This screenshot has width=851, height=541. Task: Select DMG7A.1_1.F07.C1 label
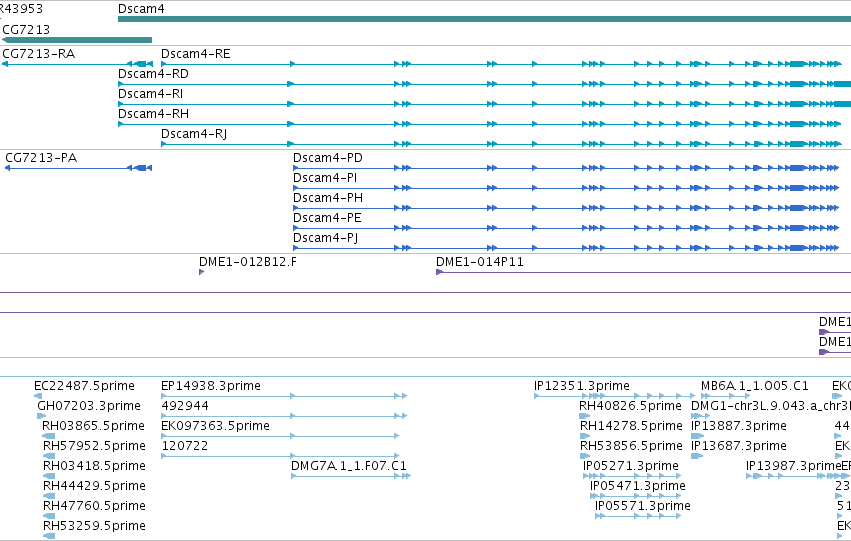coord(349,466)
